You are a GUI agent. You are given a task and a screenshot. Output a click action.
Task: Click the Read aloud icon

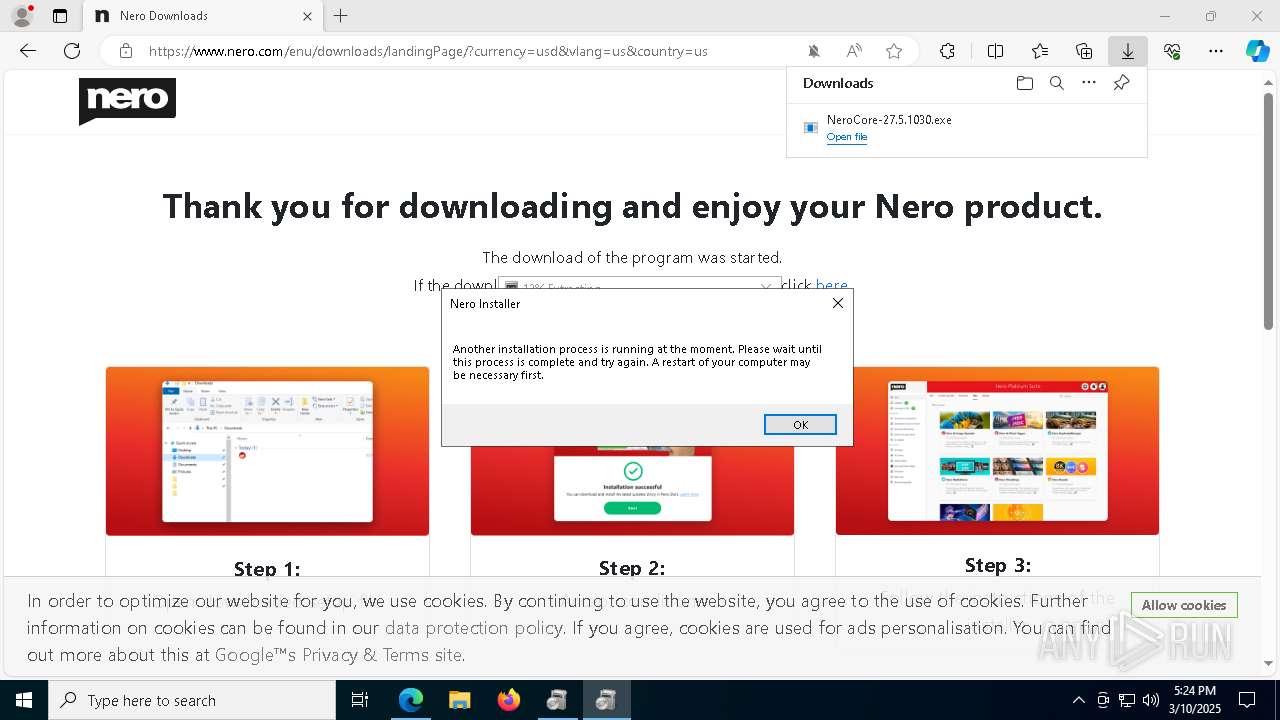coord(854,51)
